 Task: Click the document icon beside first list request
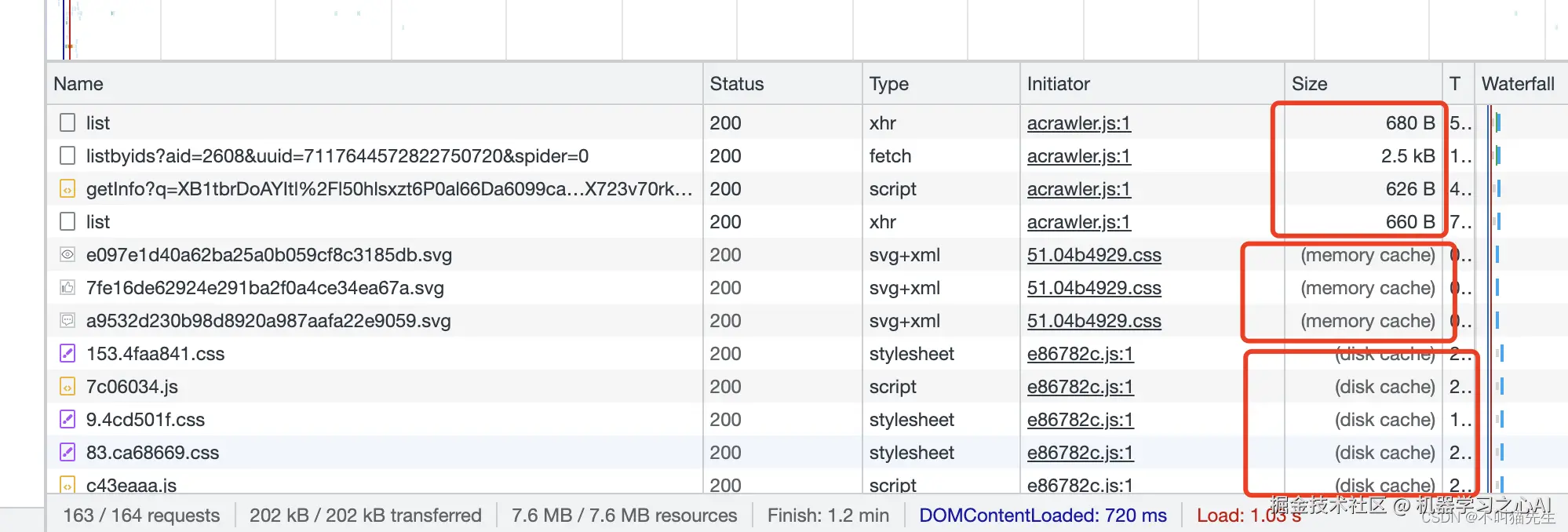[x=68, y=123]
